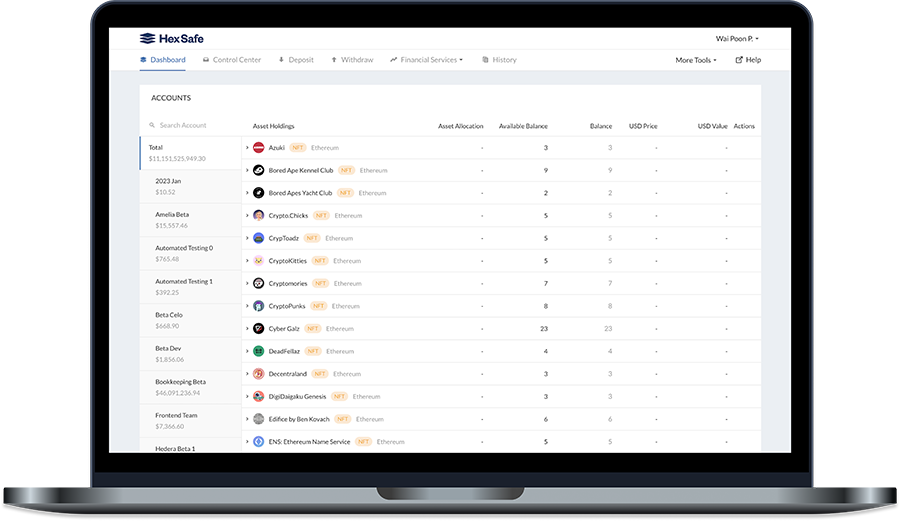Click the DeadFellaz asset icon
900x521 pixels.
point(259,351)
